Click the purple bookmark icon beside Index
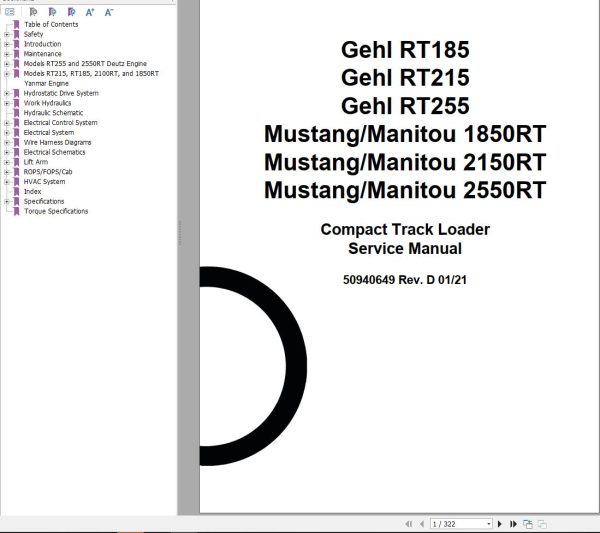600x533 pixels. (16, 191)
